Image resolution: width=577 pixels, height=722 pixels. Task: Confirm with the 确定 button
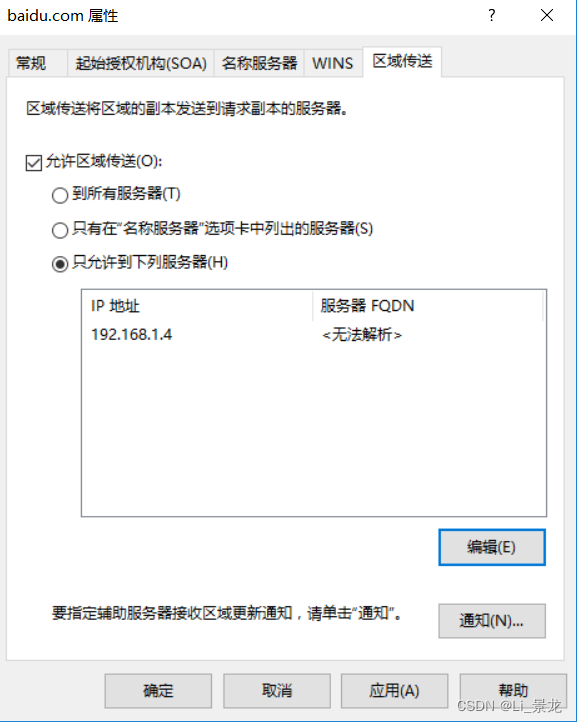click(x=158, y=691)
